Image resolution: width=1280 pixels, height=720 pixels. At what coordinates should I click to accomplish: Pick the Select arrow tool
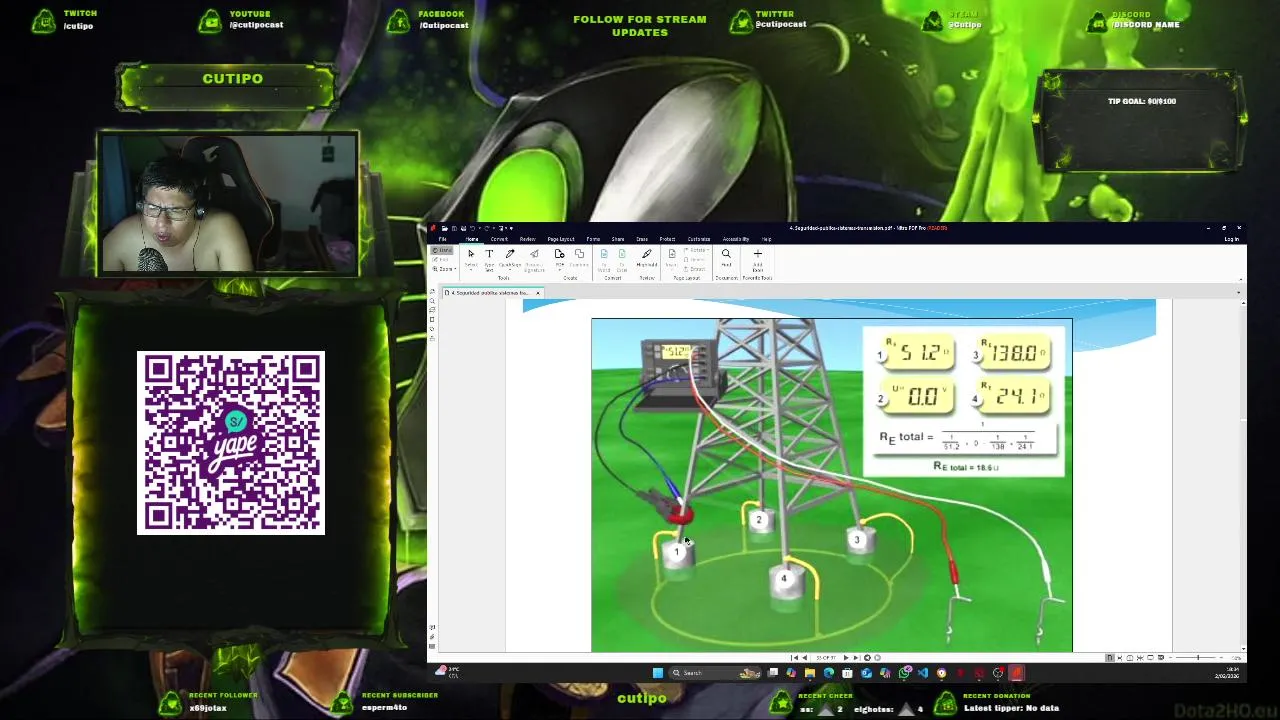471,257
